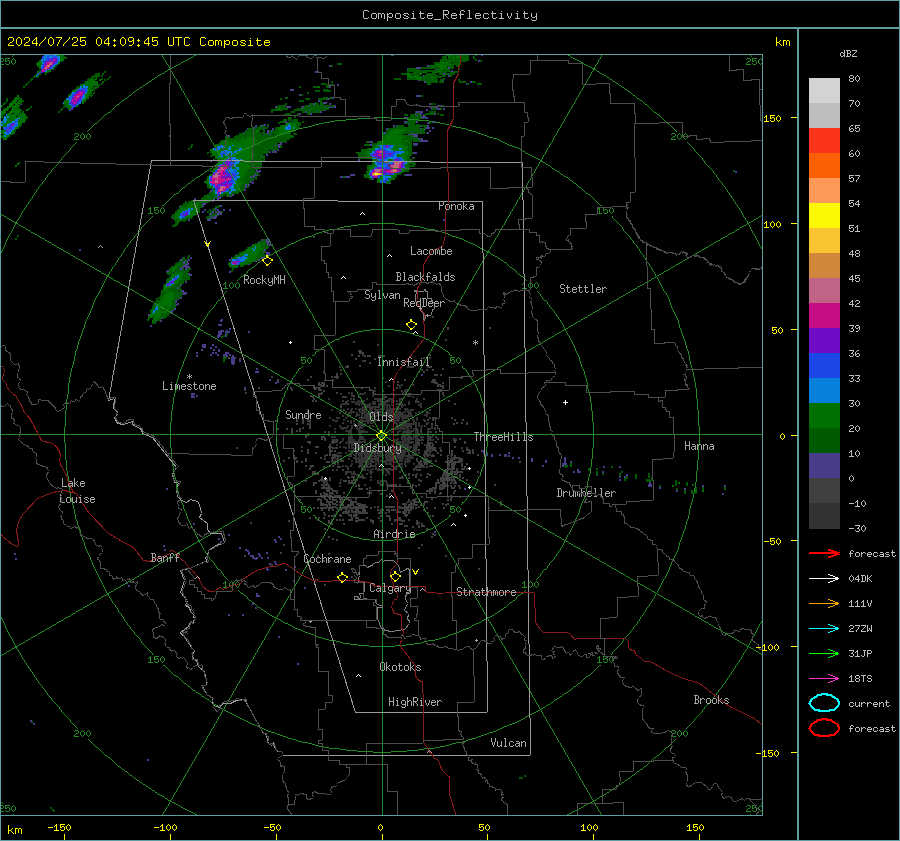Click the Lake Louise label

pyautogui.click(x=77, y=491)
